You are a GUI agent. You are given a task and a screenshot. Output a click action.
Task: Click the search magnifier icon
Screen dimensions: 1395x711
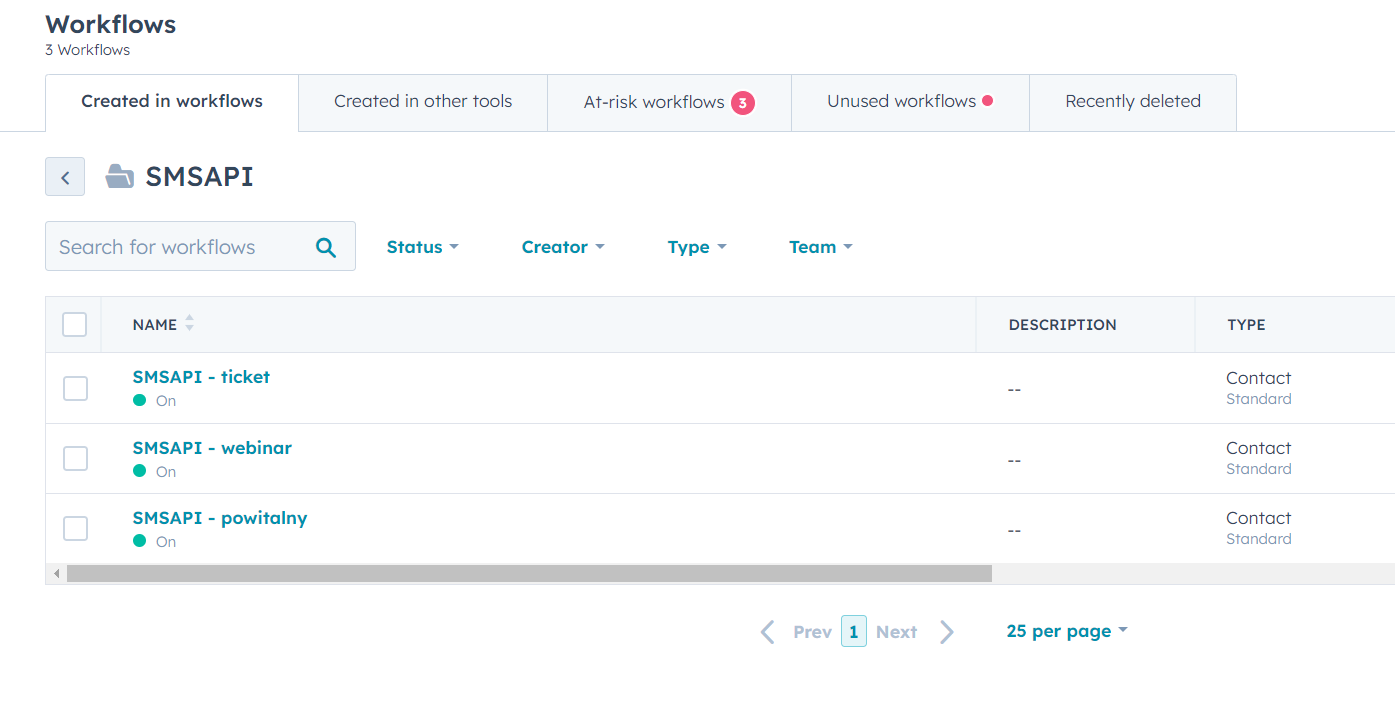pyautogui.click(x=326, y=247)
